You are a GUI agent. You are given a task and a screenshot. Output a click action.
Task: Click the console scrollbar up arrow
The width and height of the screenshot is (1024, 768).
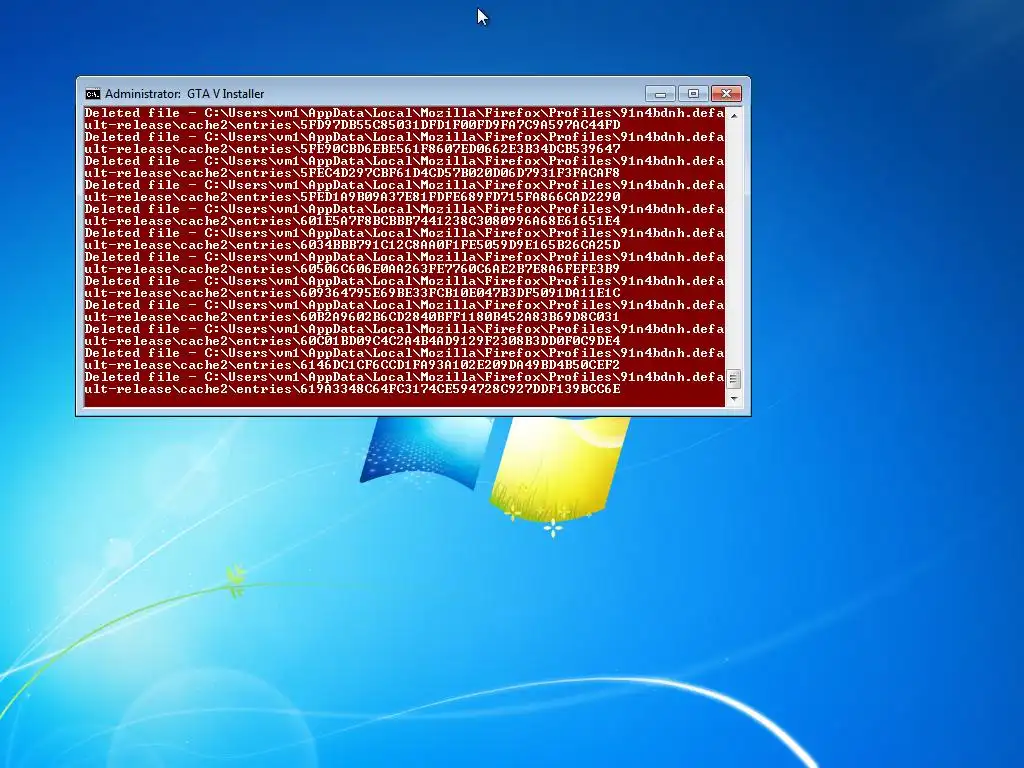[734, 115]
